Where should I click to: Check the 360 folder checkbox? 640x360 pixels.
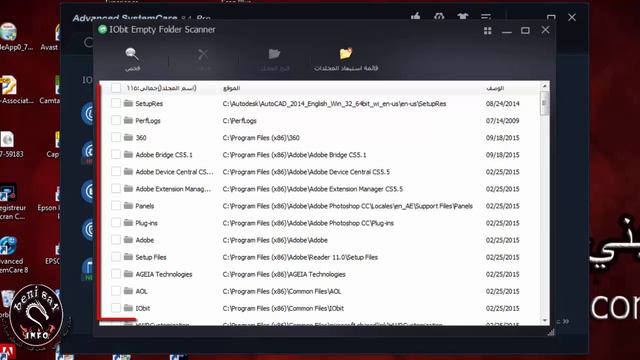point(116,138)
